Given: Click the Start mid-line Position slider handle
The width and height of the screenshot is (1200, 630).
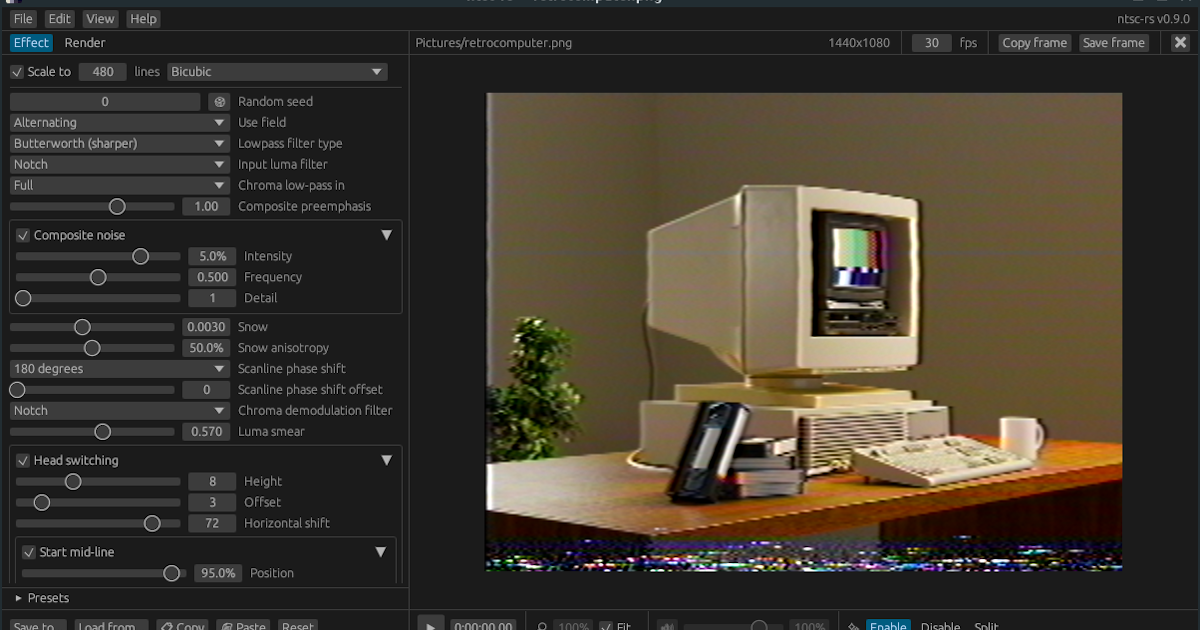Looking at the screenshot, I should (172, 573).
